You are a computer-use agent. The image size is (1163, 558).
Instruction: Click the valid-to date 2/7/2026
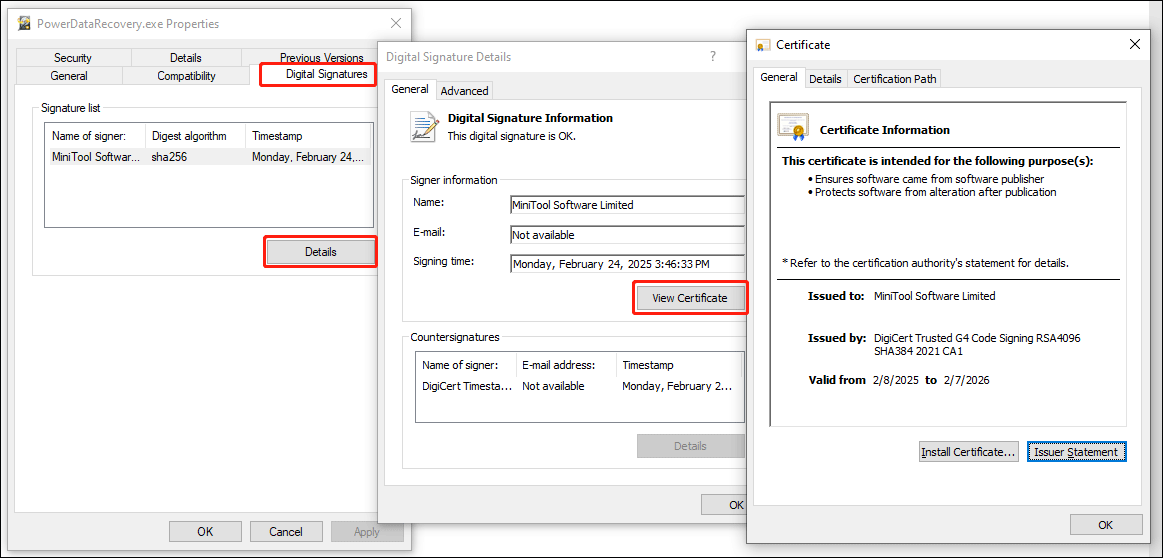tap(966, 380)
